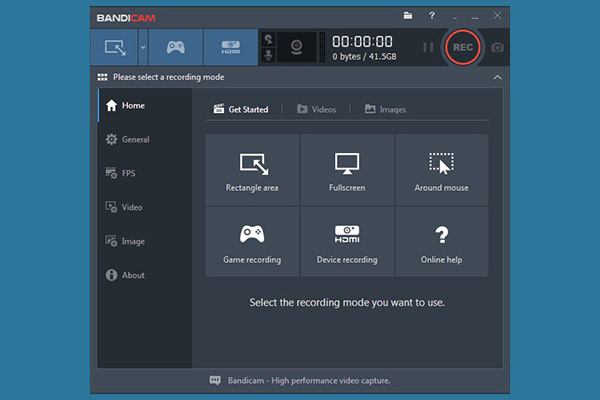The width and height of the screenshot is (600, 400).
Task: Click the chat bubble icon in status bar
Action: (215, 380)
